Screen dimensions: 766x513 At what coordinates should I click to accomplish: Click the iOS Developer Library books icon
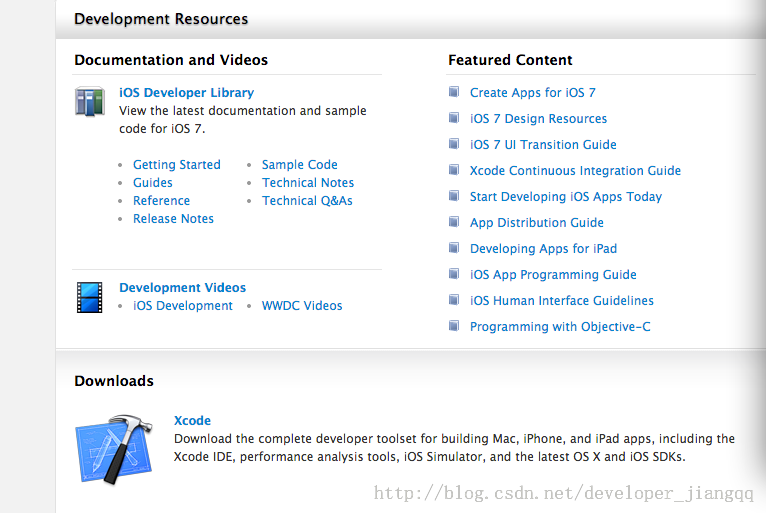[x=90, y=102]
